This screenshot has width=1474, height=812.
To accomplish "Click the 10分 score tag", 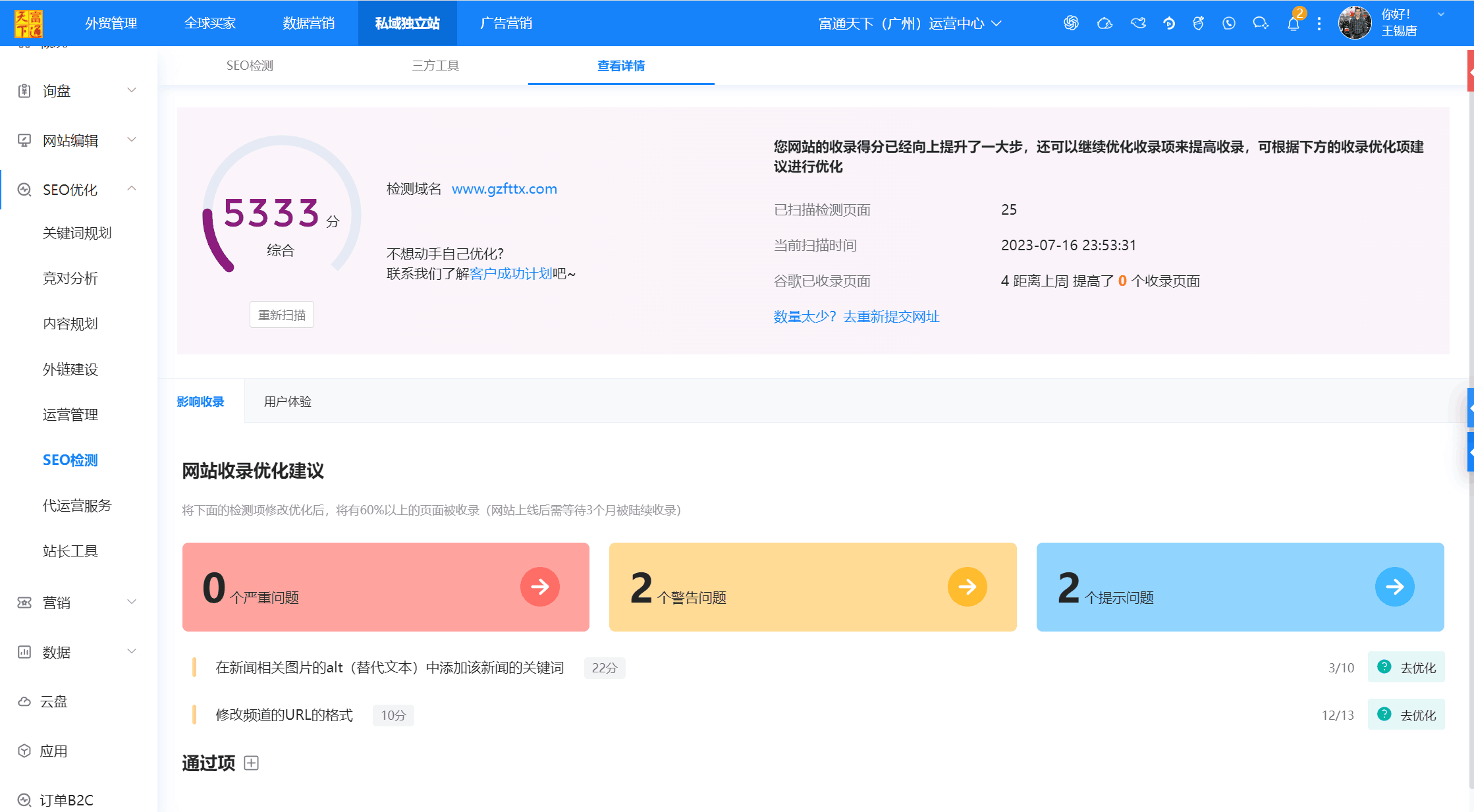I will click(393, 715).
